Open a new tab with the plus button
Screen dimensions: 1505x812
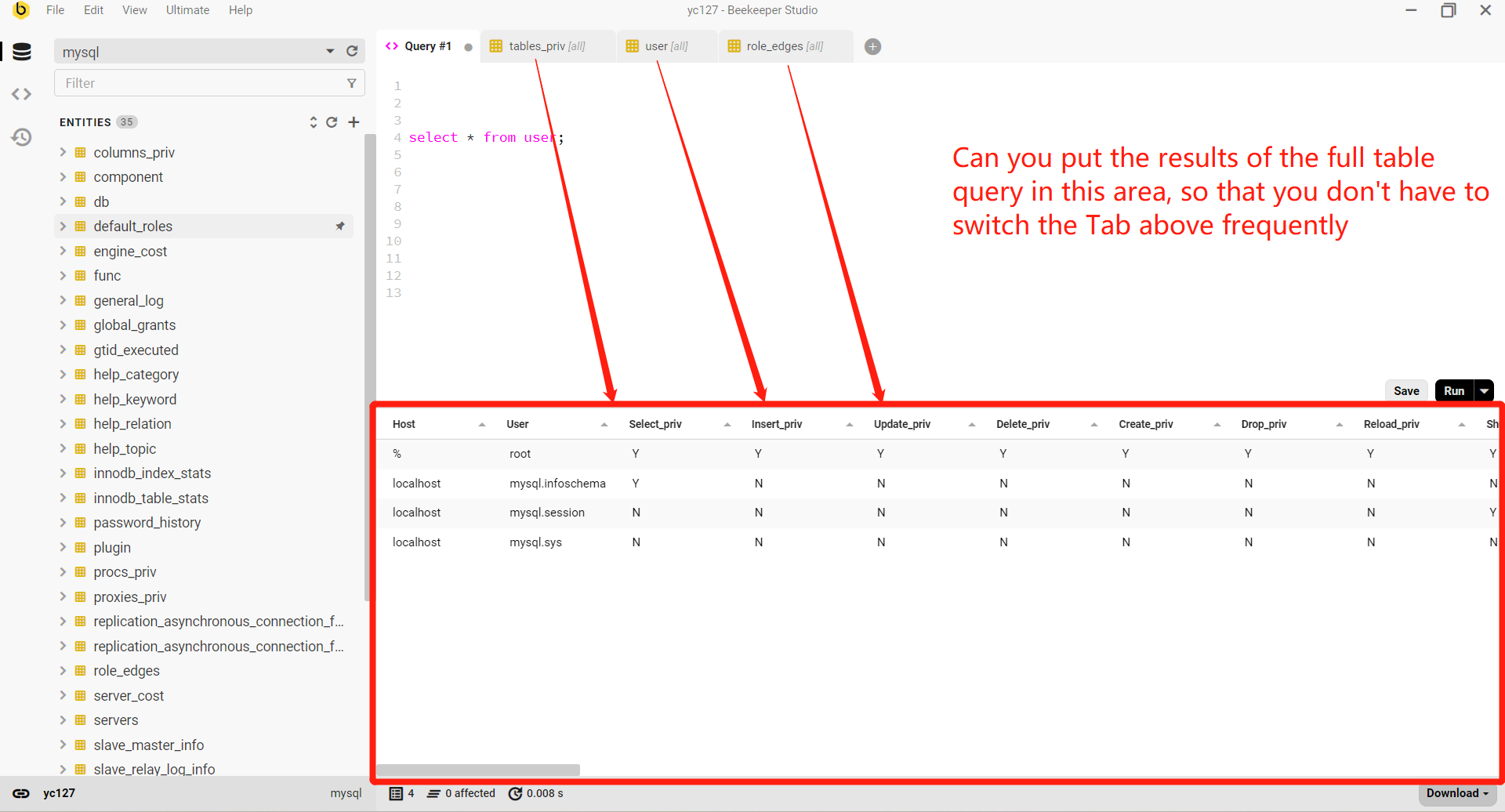[872, 46]
